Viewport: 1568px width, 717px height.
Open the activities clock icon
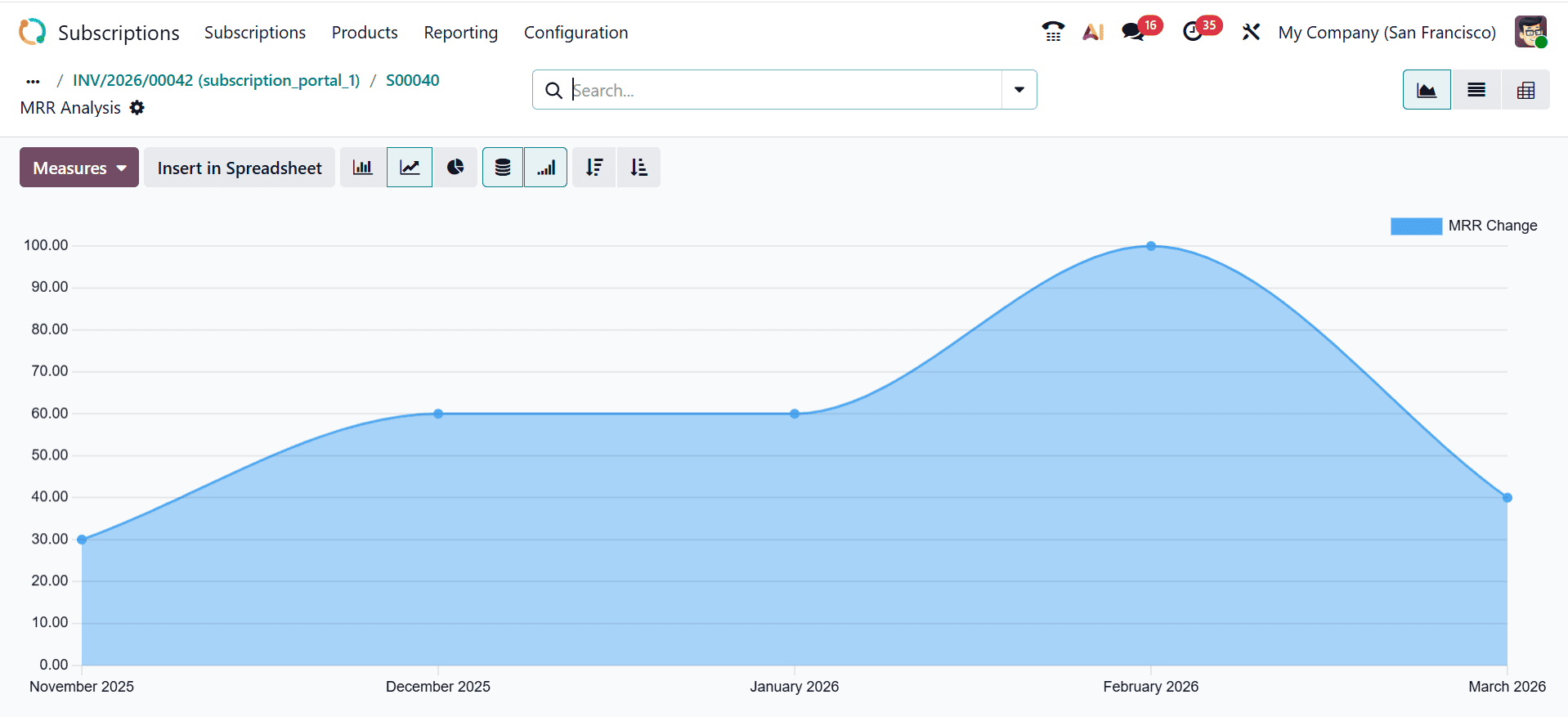[1193, 32]
